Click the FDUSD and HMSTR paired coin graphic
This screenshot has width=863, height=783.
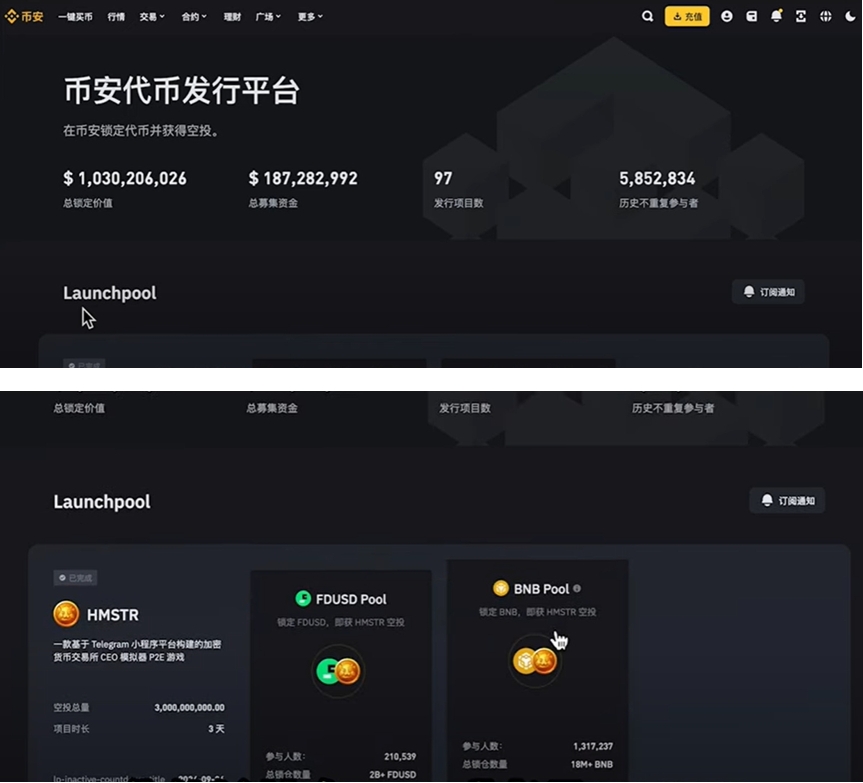338,671
